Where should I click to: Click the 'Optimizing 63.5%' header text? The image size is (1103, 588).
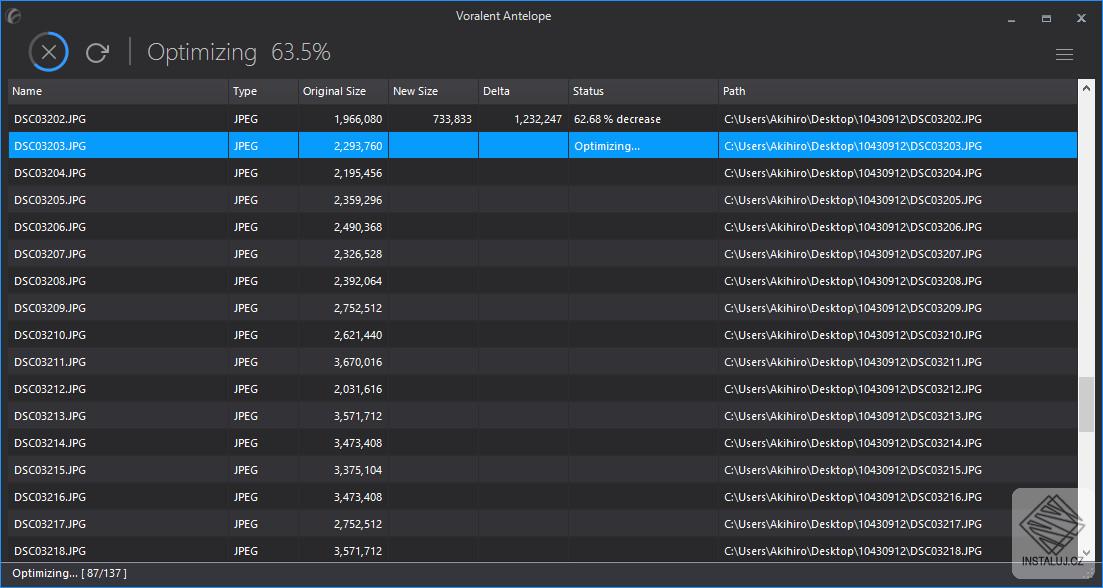point(238,53)
